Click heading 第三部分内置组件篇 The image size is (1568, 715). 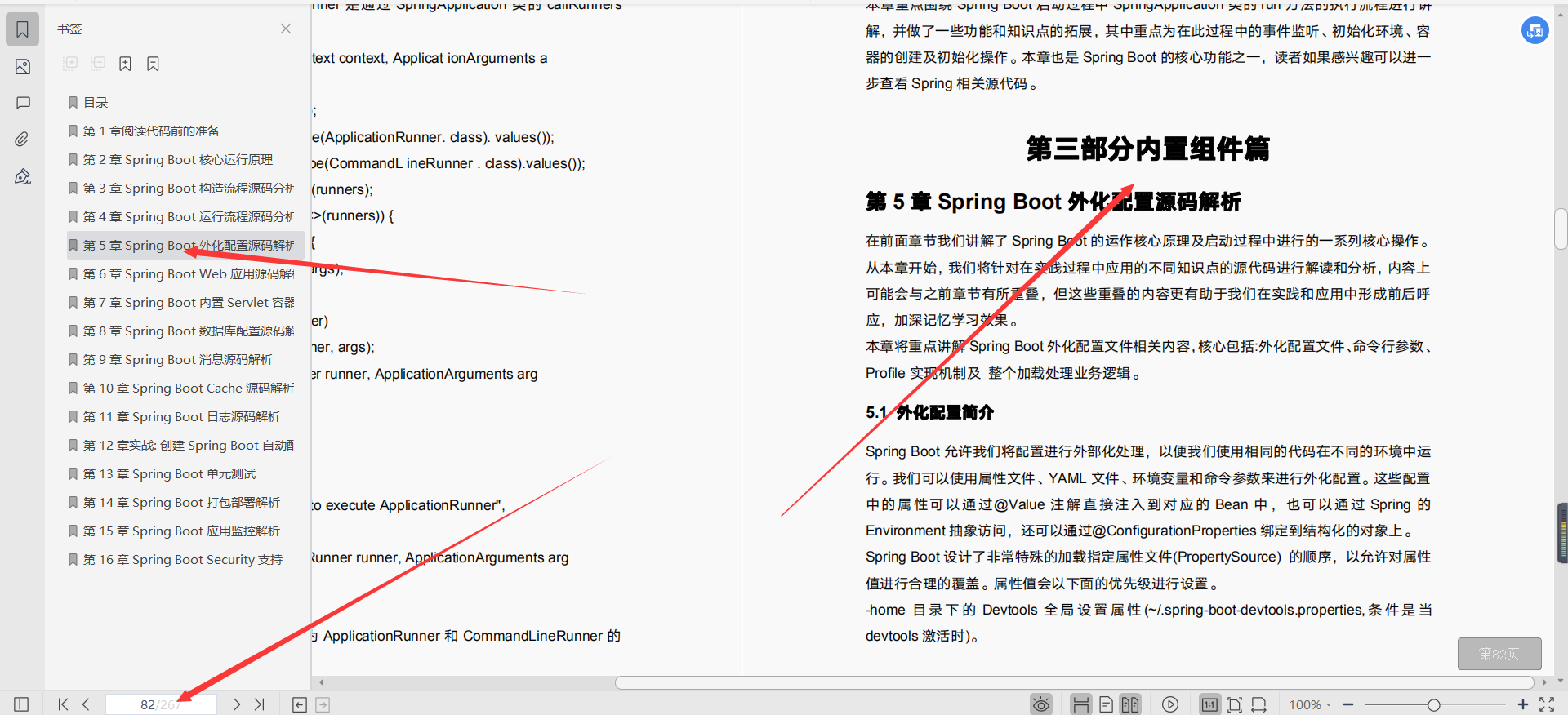click(x=1147, y=149)
